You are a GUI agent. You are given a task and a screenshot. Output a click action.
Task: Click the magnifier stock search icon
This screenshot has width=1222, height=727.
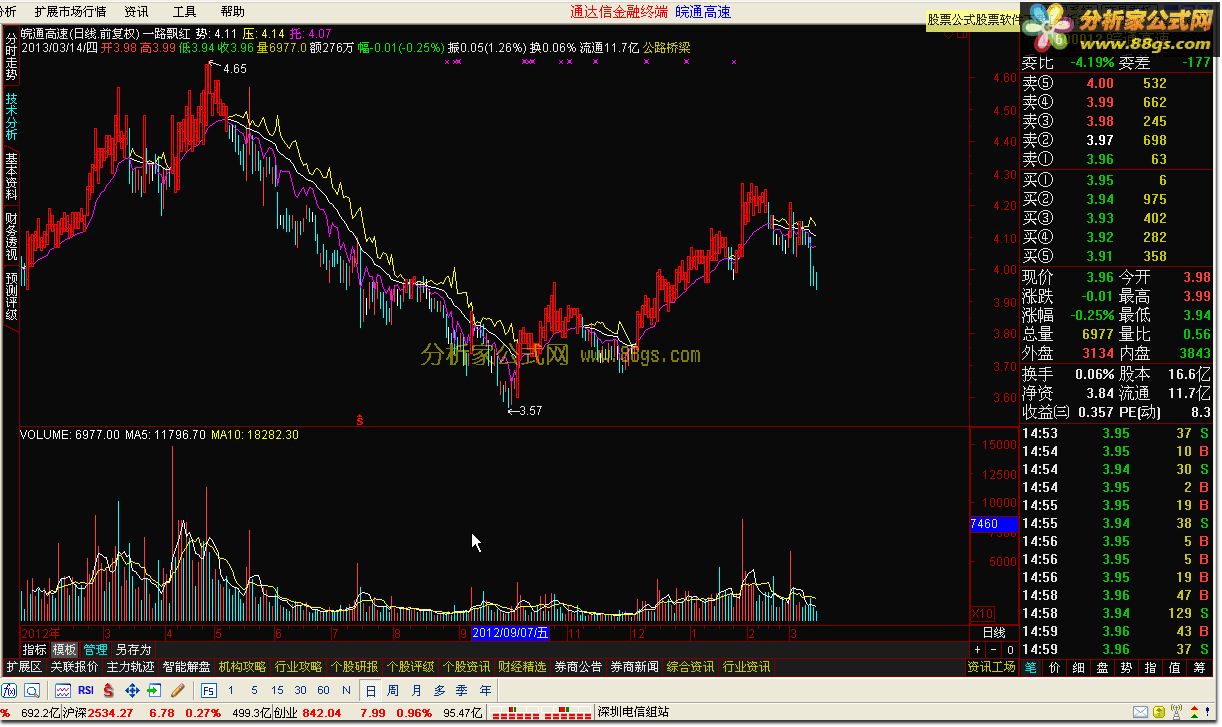click(x=32, y=690)
